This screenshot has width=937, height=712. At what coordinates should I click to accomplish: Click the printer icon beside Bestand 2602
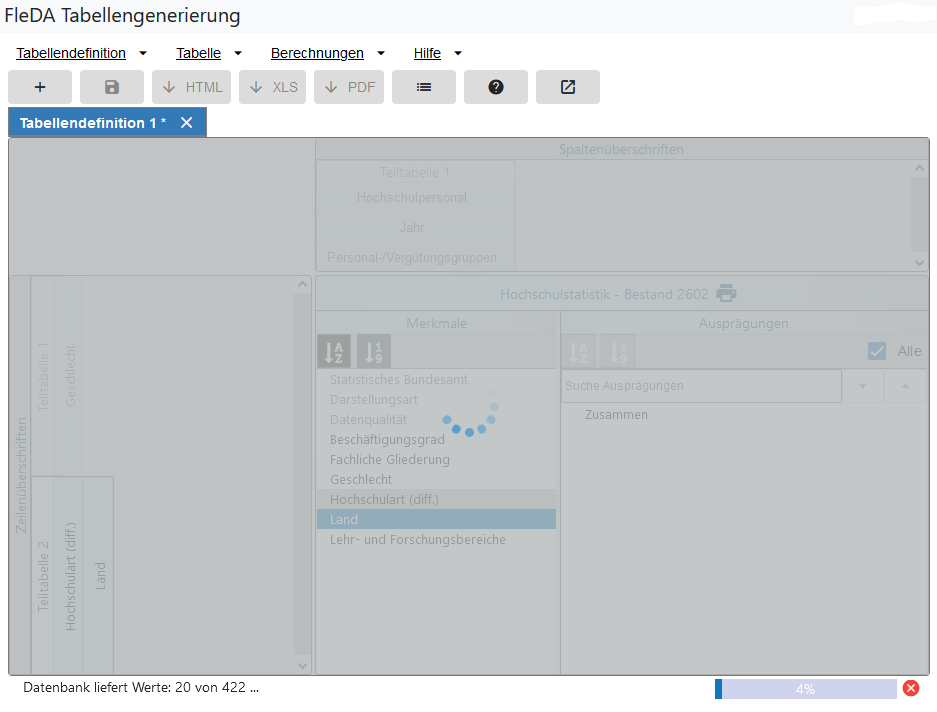(x=726, y=294)
